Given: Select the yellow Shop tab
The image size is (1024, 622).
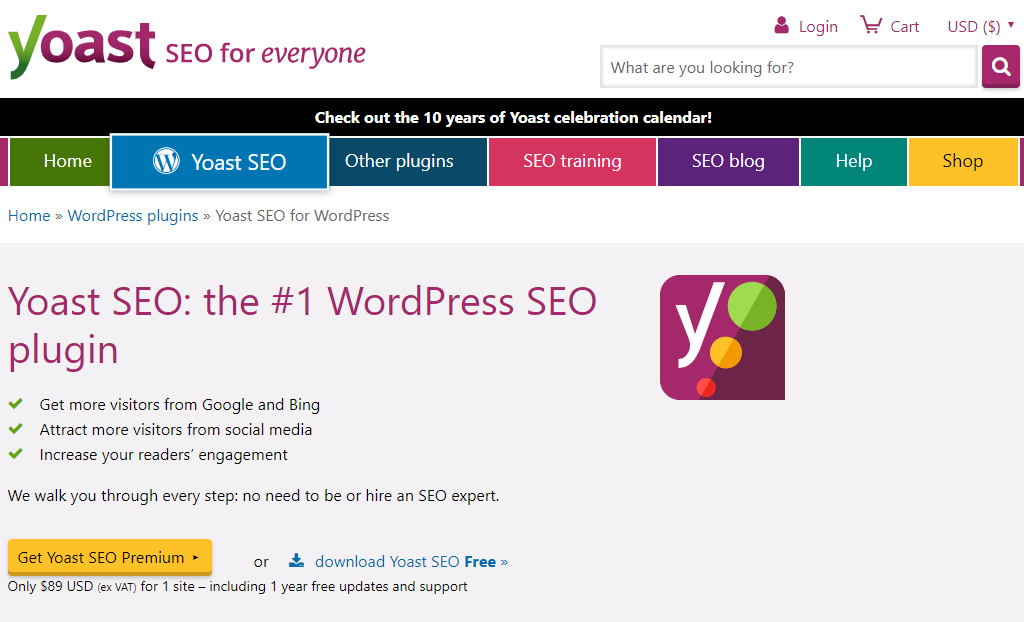Looking at the screenshot, I should (963, 161).
